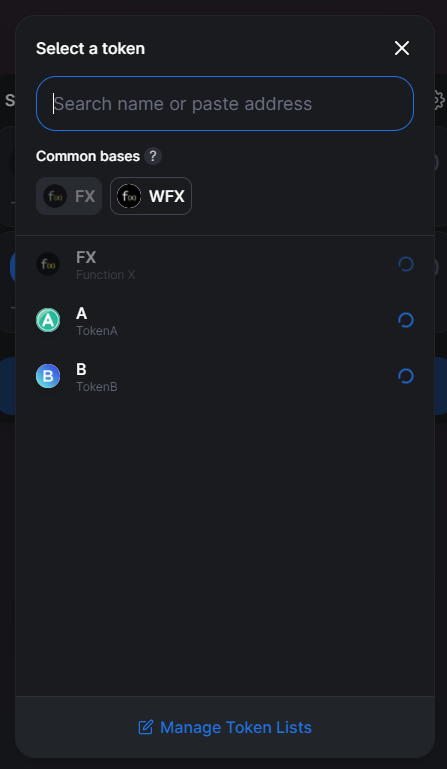This screenshot has width=447, height=769.
Task: Open the settings gear behind the dialog
Action: click(x=439, y=101)
